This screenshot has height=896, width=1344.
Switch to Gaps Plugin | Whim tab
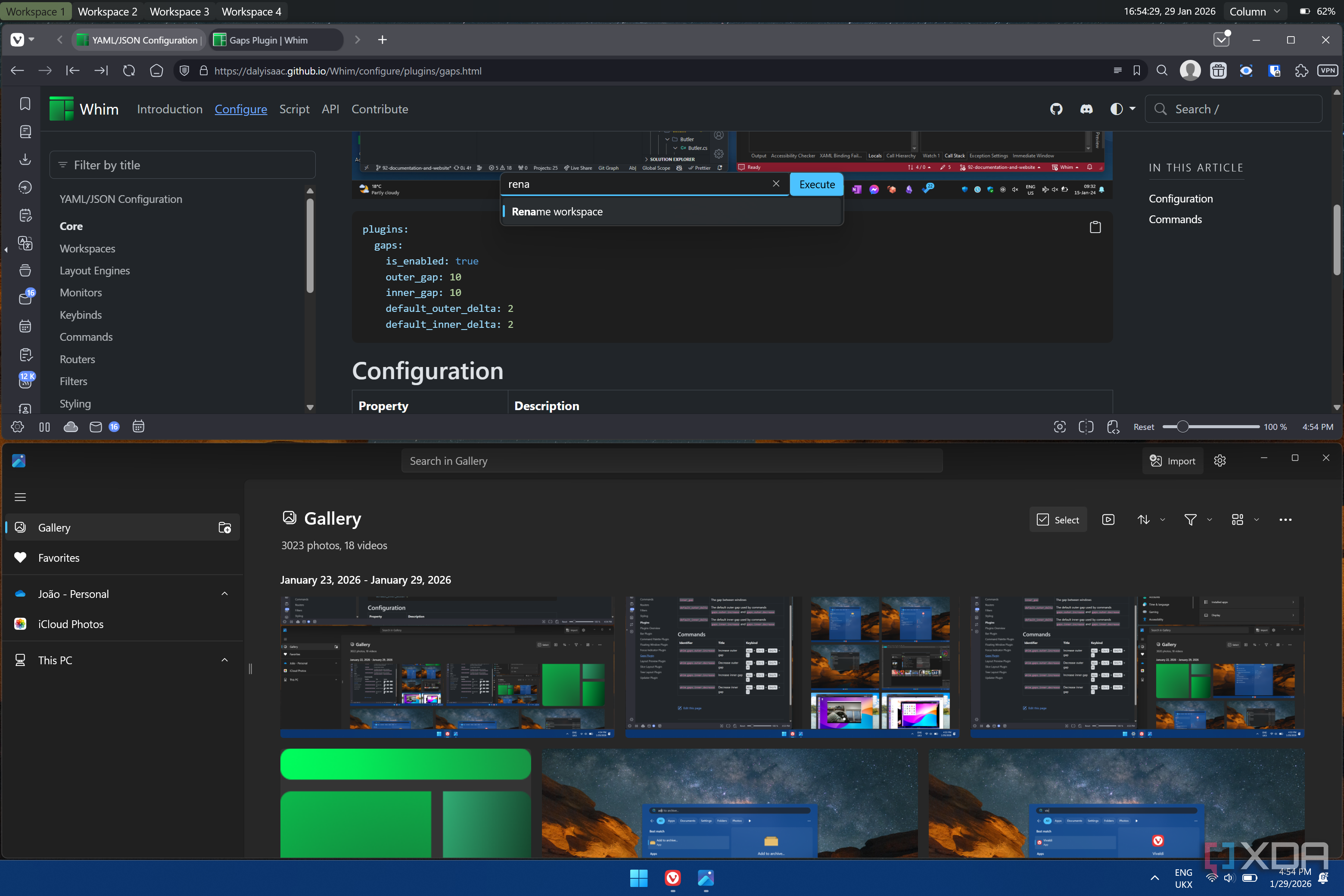click(277, 40)
